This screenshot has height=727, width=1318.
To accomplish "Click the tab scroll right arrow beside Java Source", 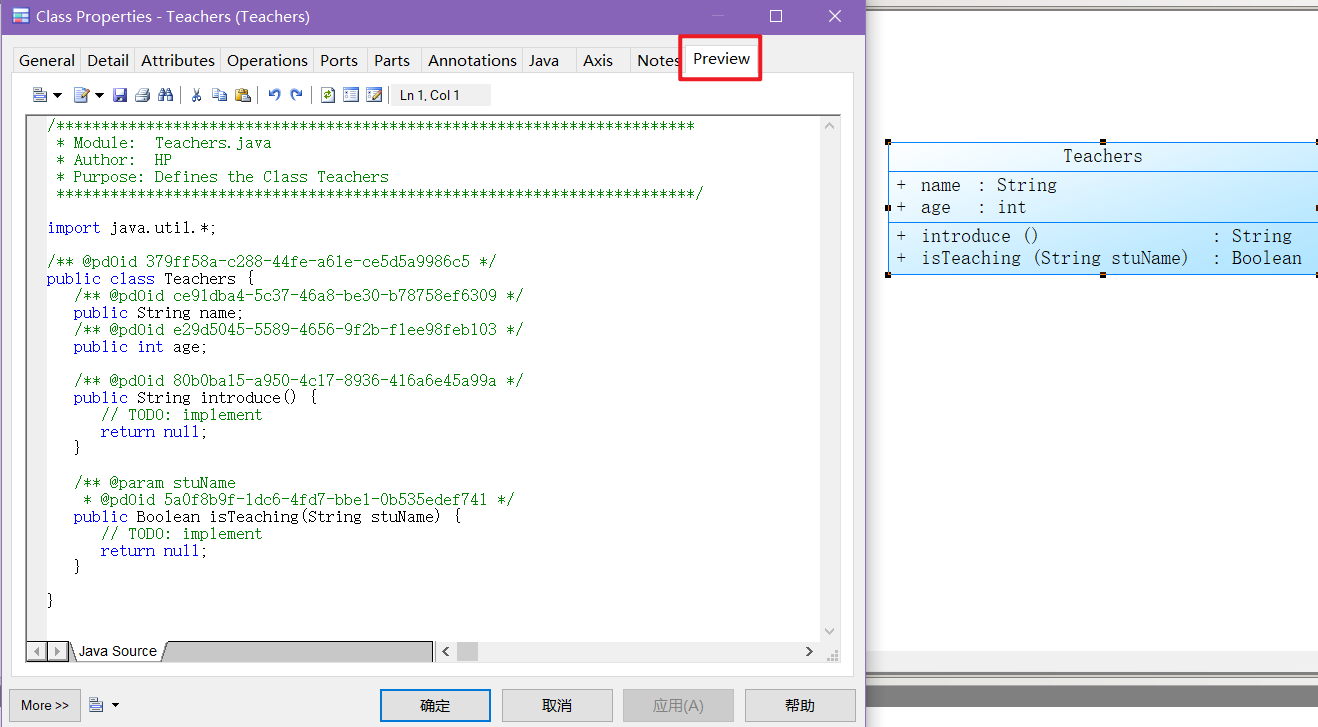I will (58, 651).
